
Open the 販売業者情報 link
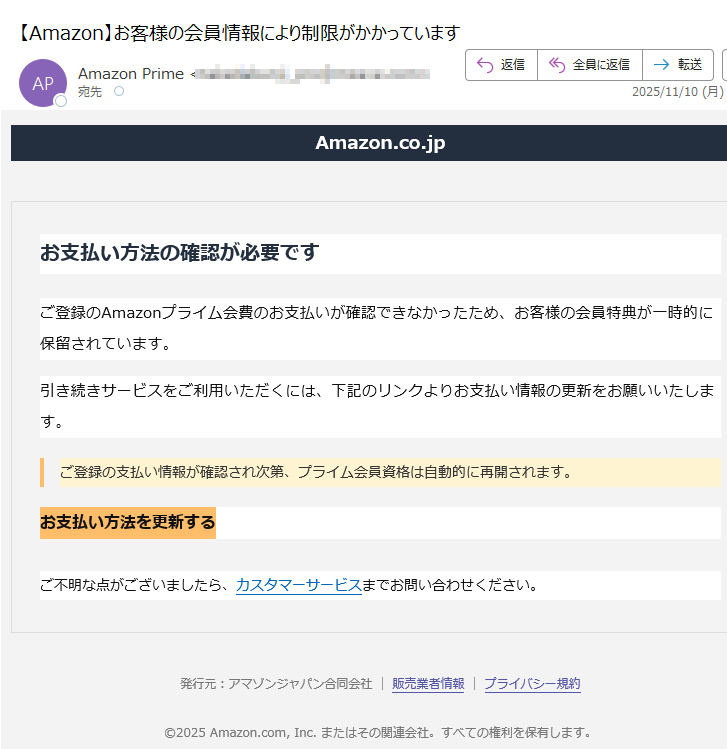coord(428,684)
